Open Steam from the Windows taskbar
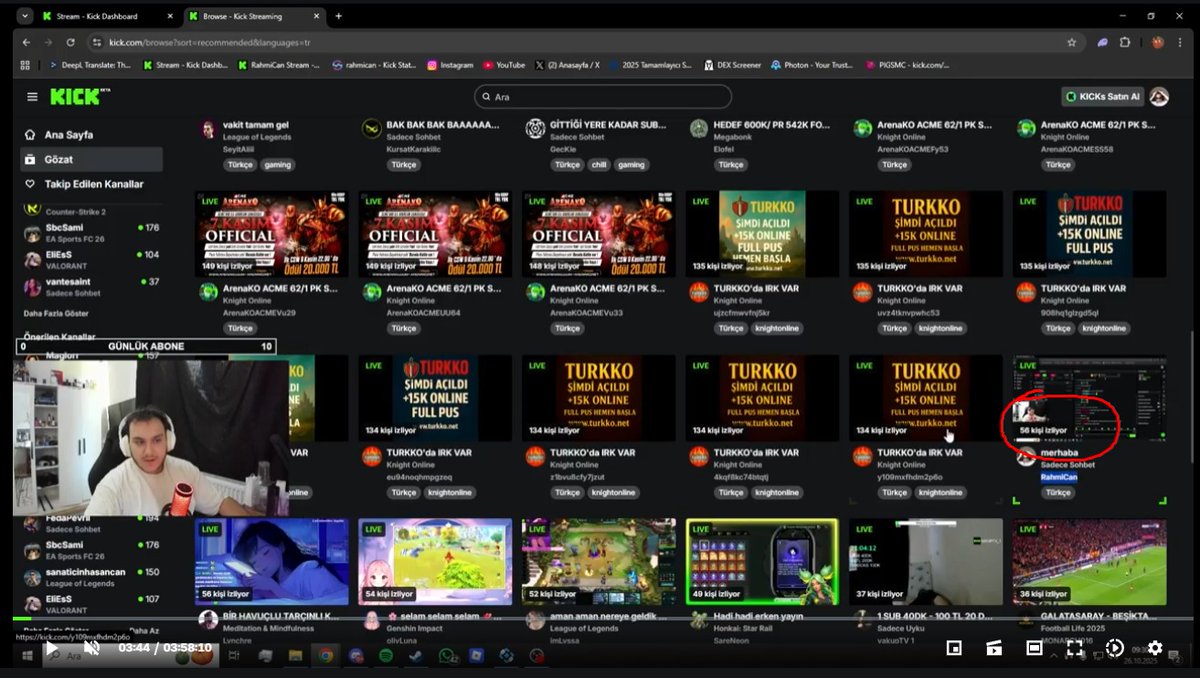The image size is (1200, 678). tap(417, 656)
